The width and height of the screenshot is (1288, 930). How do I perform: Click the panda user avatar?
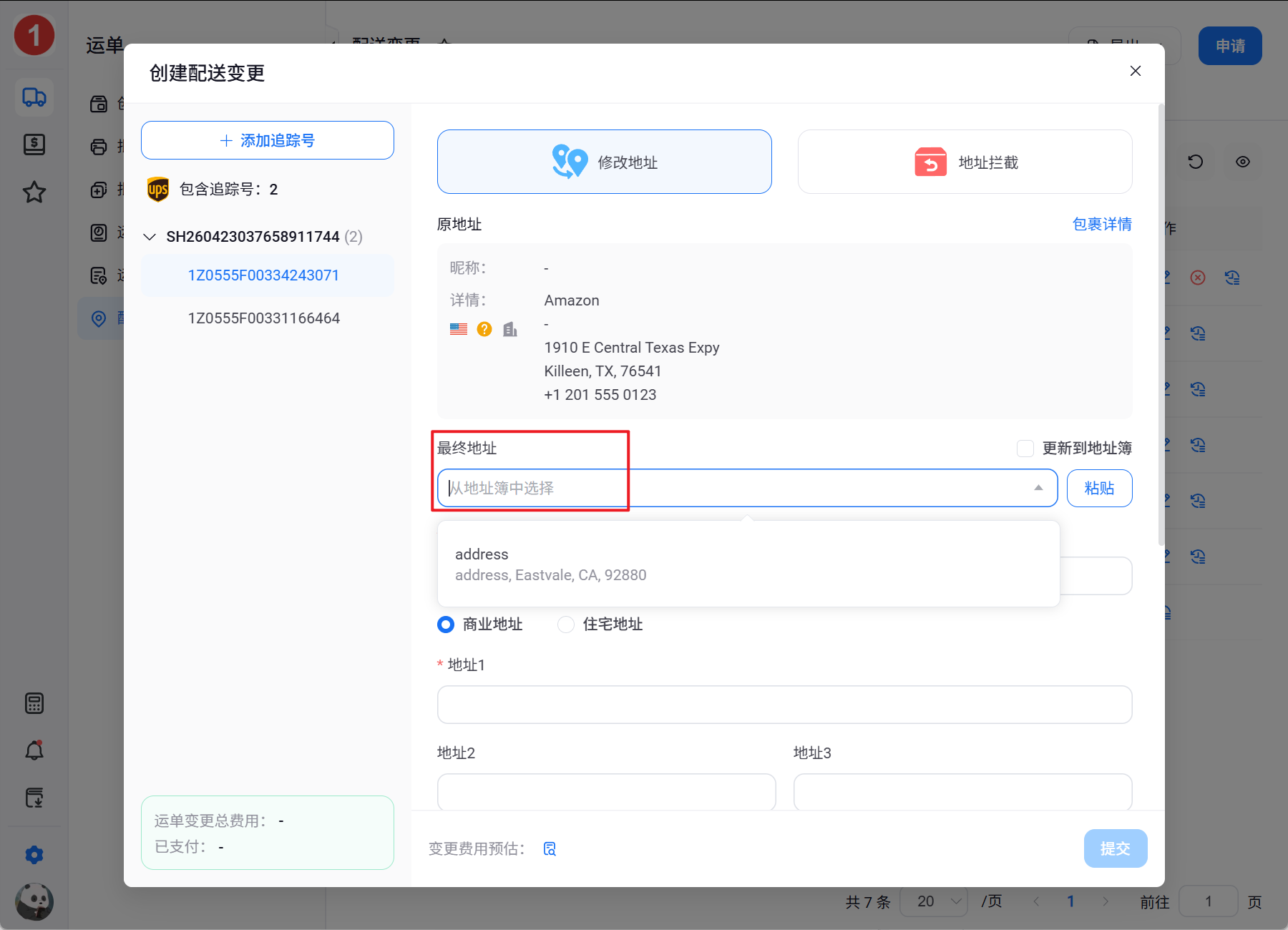click(x=34, y=901)
